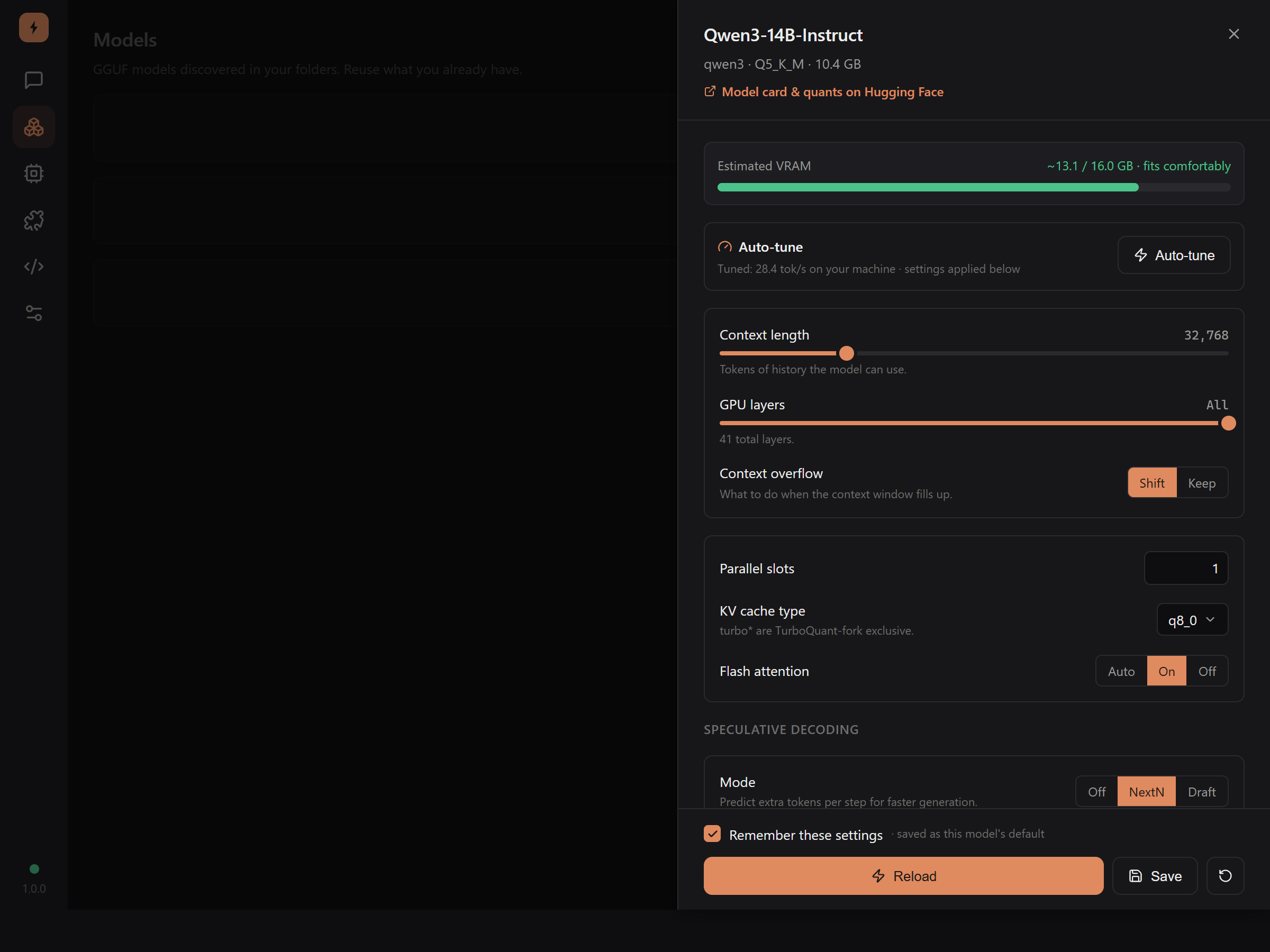Reset settings with the circular arrow button
Viewport: 1270px width, 952px height.
tap(1225, 876)
